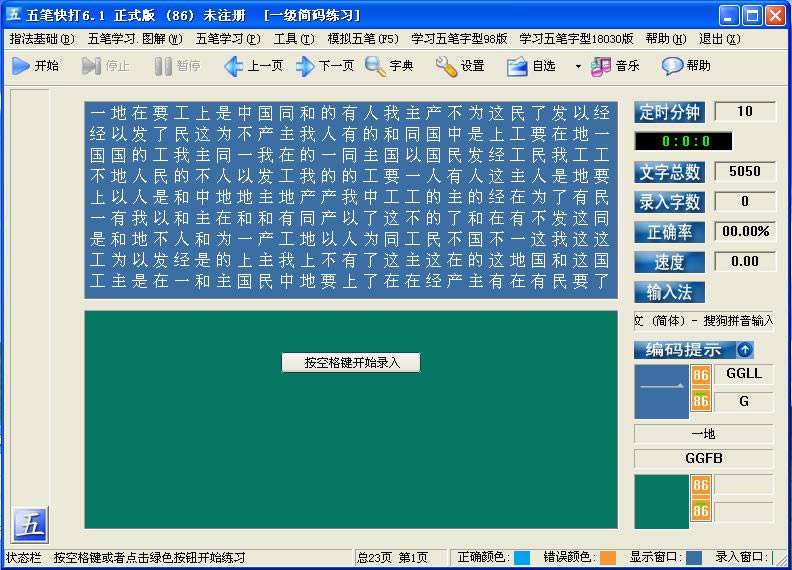792x570 pixels.
Task: Click the 0.00 speed field
Action: coord(745,261)
